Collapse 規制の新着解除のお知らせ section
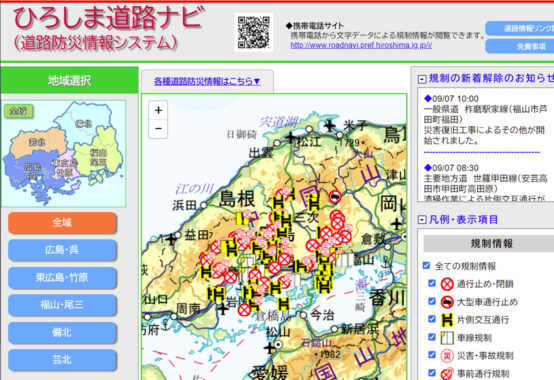This screenshot has height=380, width=554. tap(422, 79)
